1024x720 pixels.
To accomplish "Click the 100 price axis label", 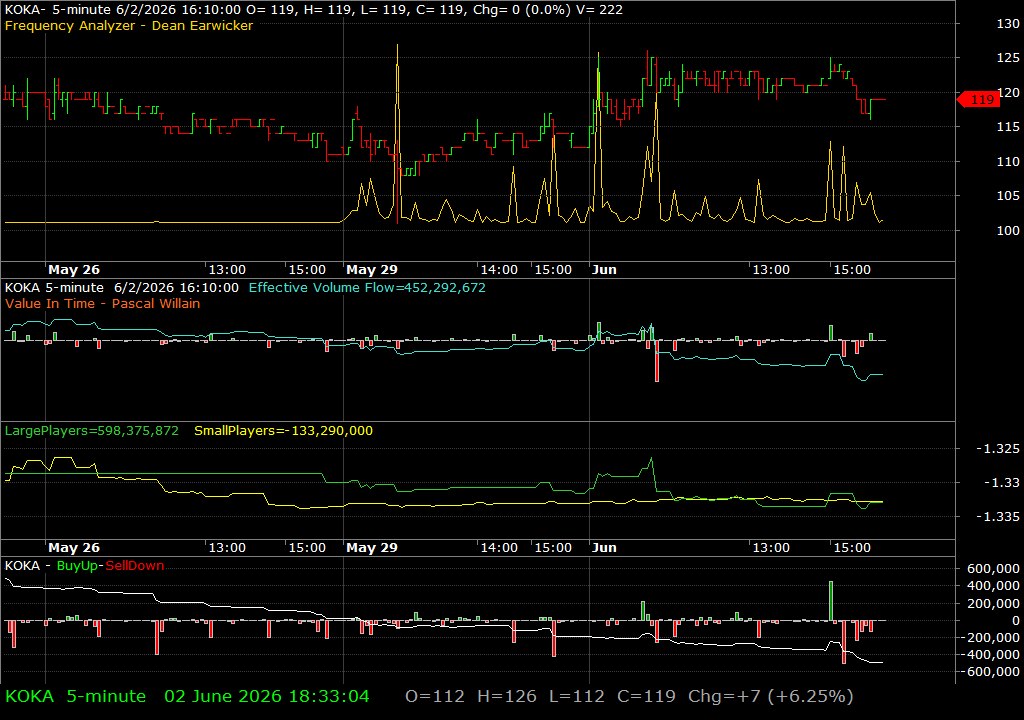I will coord(1008,230).
